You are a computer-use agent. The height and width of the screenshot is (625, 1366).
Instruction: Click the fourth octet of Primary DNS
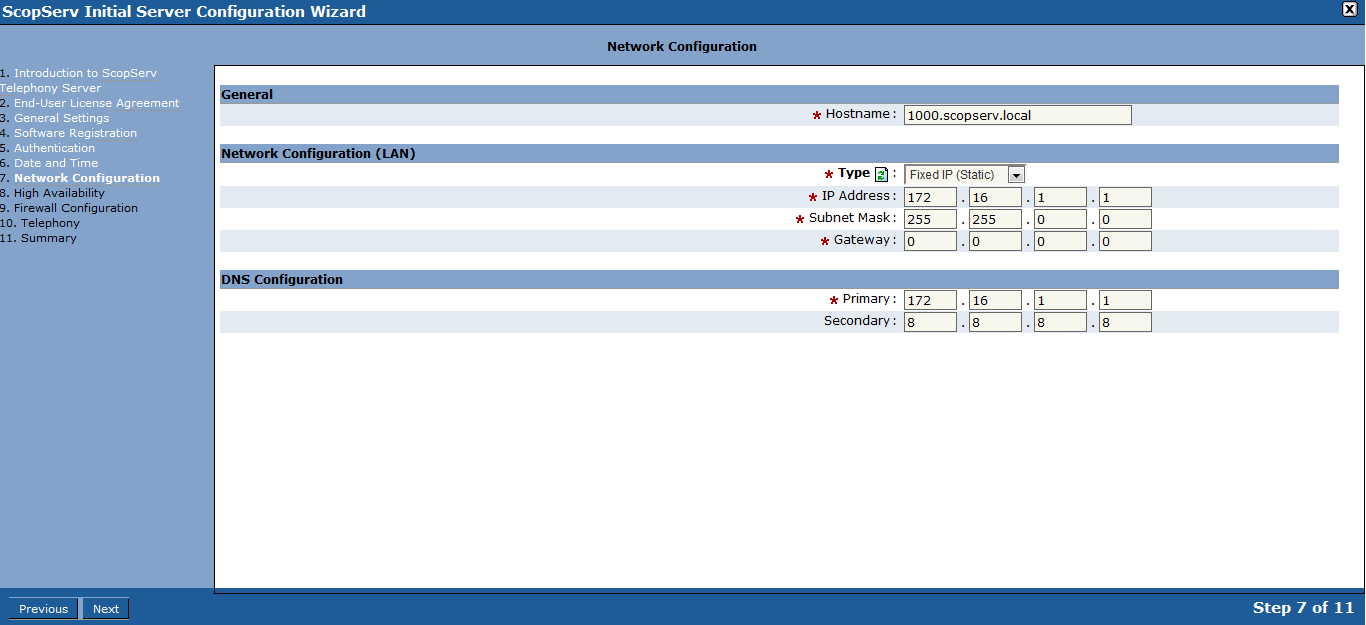(1125, 300)
